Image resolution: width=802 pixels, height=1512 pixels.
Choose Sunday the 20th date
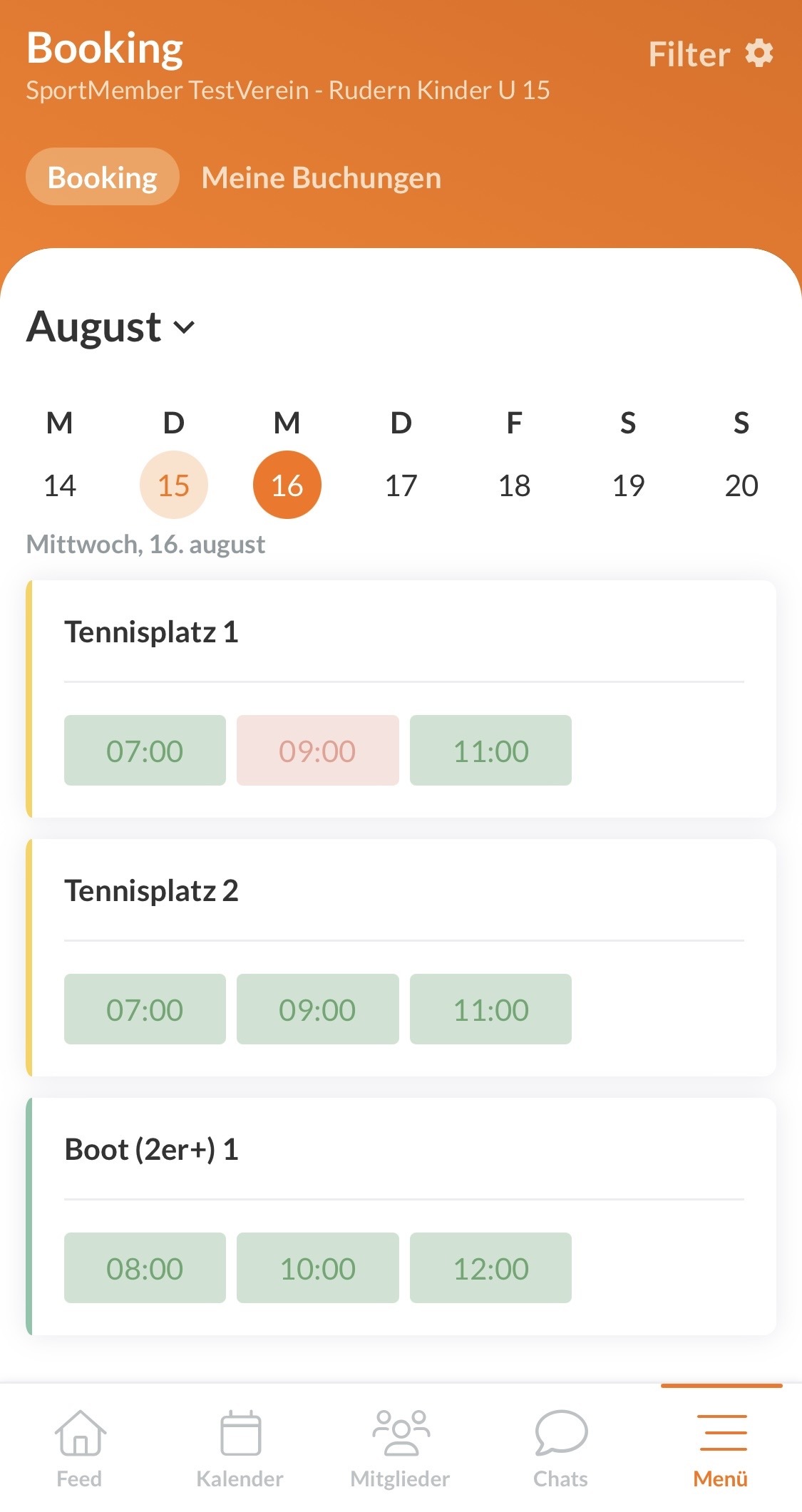pyautogui.click(x=741, y=485)
